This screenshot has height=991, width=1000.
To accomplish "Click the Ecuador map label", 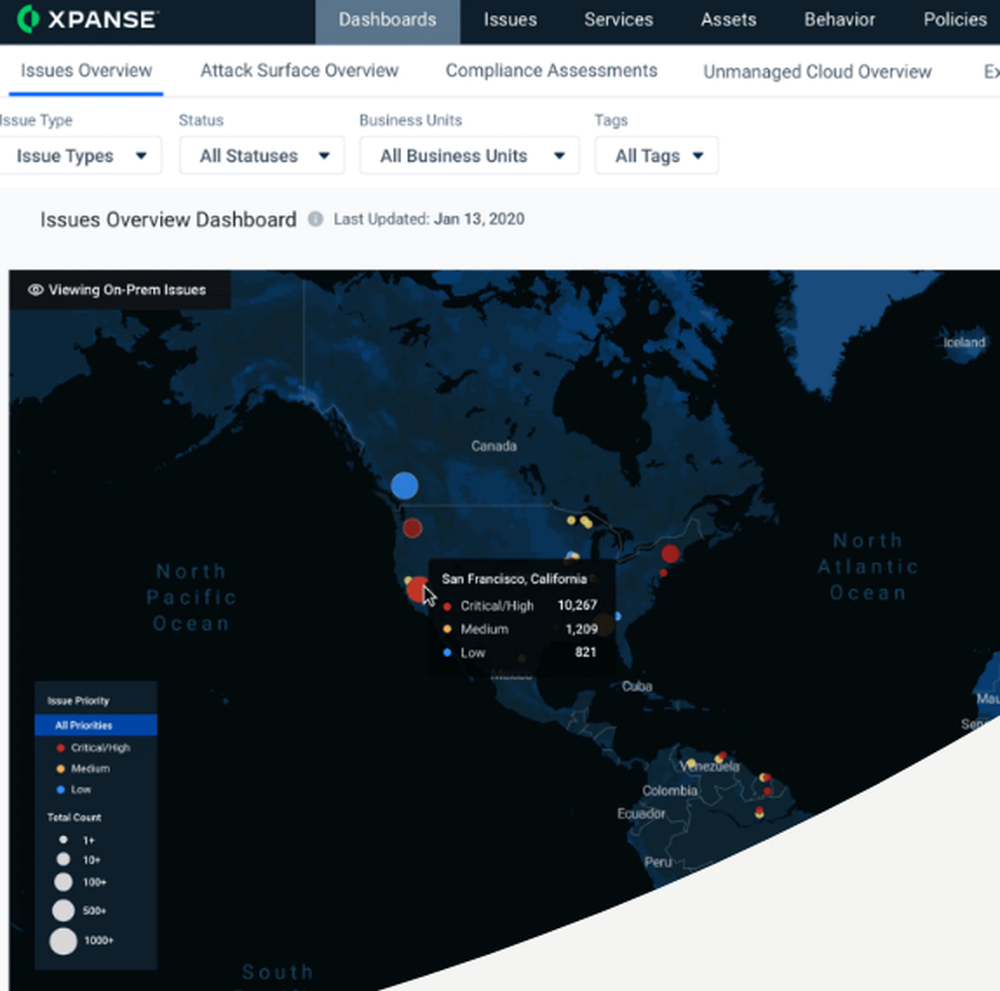I will tap(641, 814).
